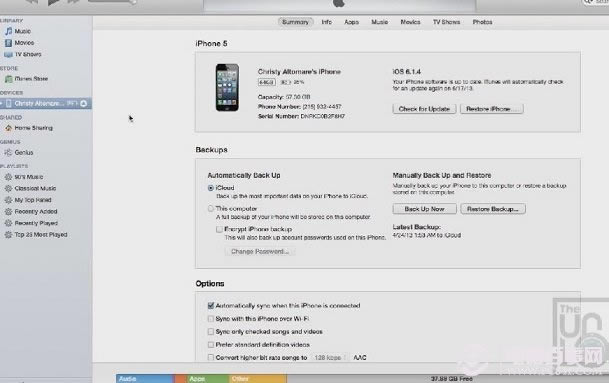The width and height of the screenshot is (609, 383).
Task: Click the eject icon beside Christy's iPhone
Action: (84, 103)
